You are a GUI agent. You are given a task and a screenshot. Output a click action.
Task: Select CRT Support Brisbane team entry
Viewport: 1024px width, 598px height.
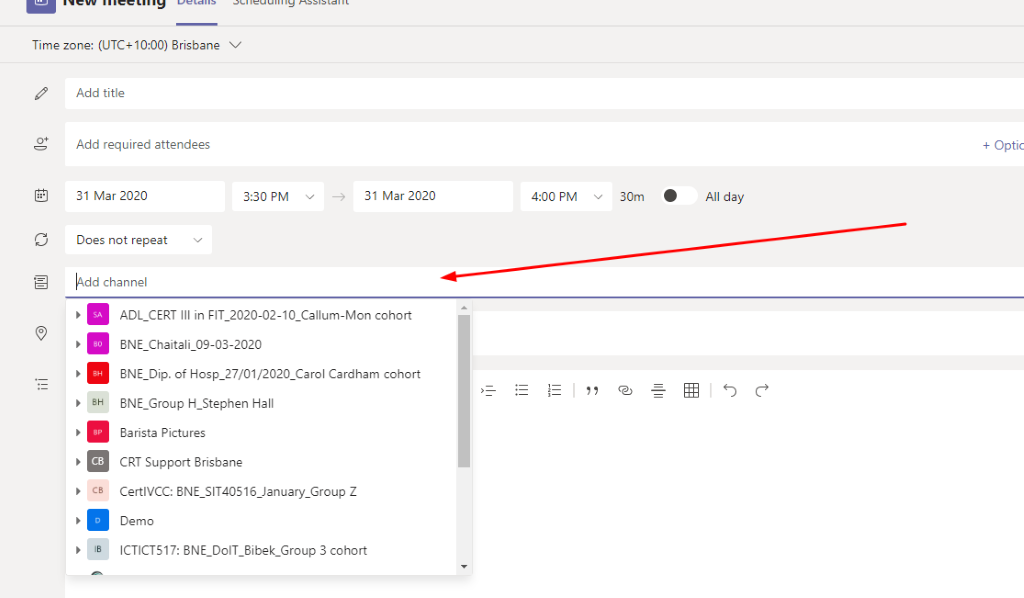click(262, 462)
